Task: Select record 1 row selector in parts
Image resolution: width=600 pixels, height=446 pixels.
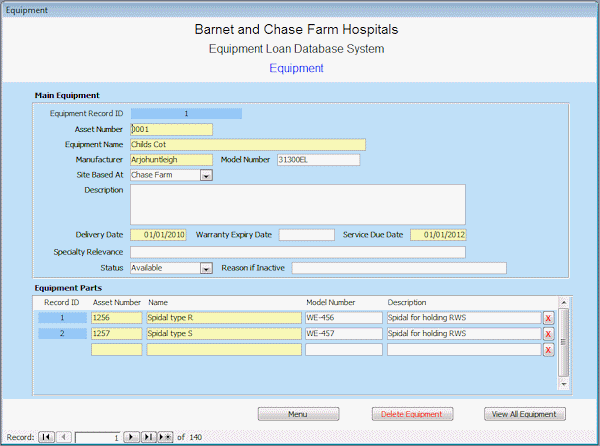Action: click(62, 318)
